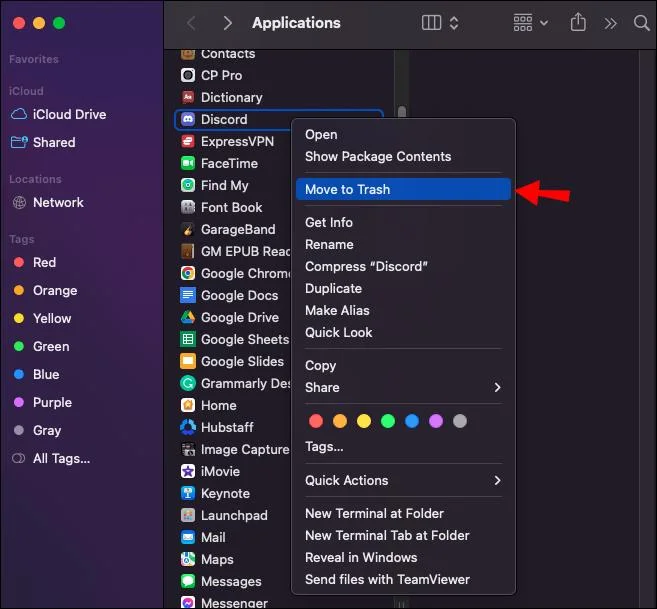Click the Search magnifier icon
The width and height of the screenshot is (657, 609).
point(641,22)
